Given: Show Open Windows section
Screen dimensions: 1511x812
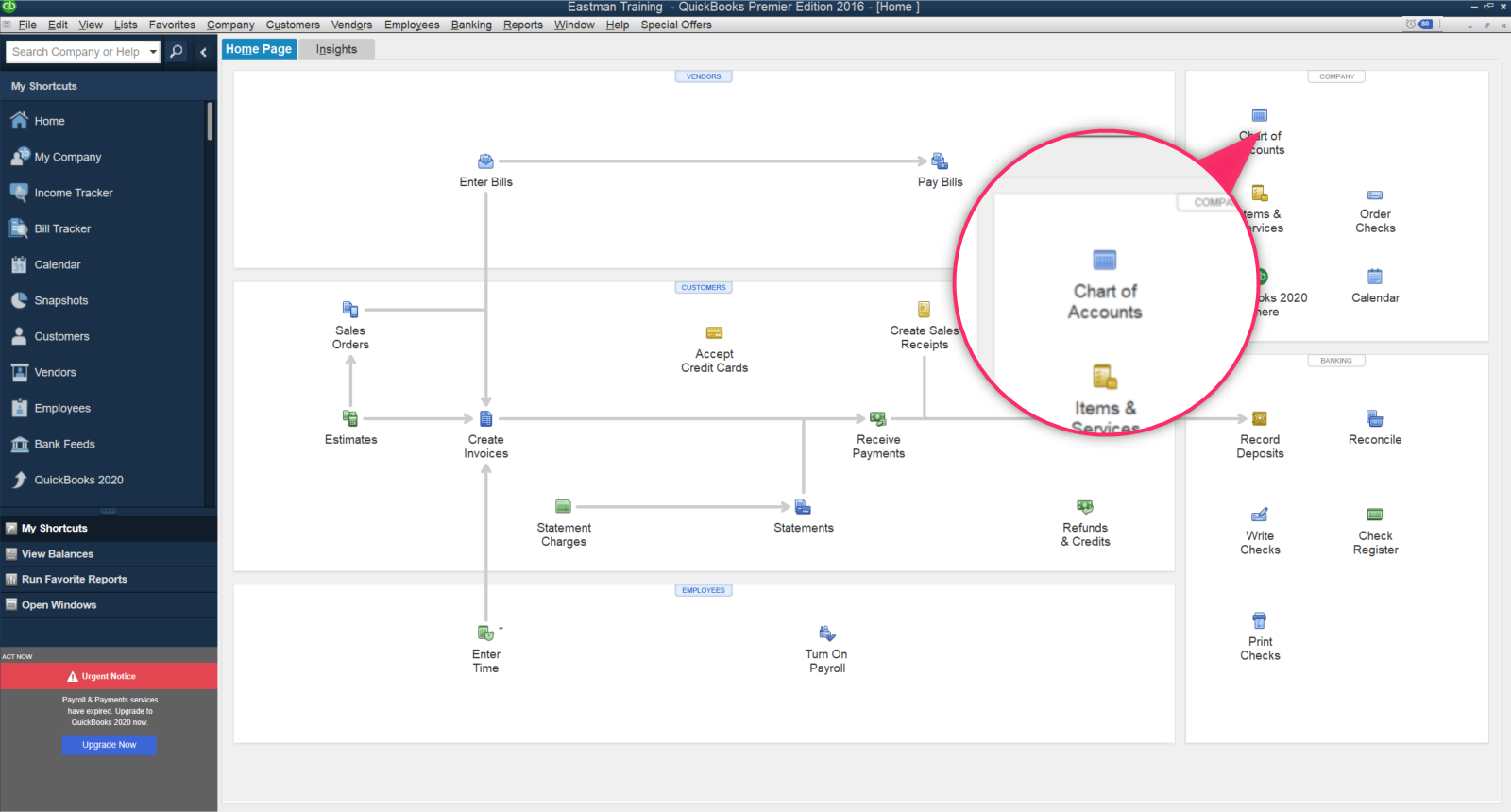Looking at the screenshot, I should click(109, 604).
